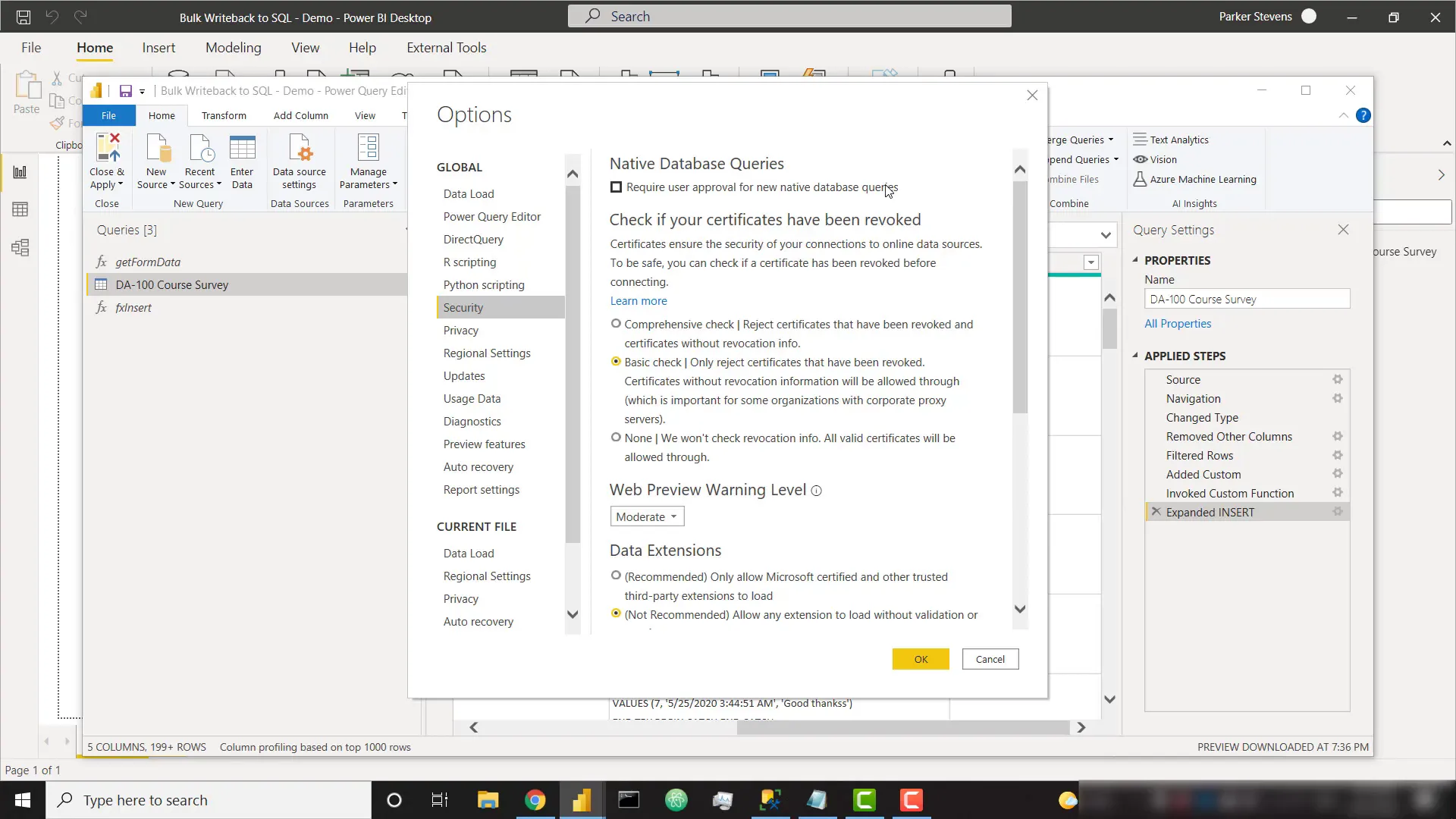Image resolution: width=1456 pixels, height=819 pixels.
Task: Open File Explorer from the taskbar
Action: (488, 800)
